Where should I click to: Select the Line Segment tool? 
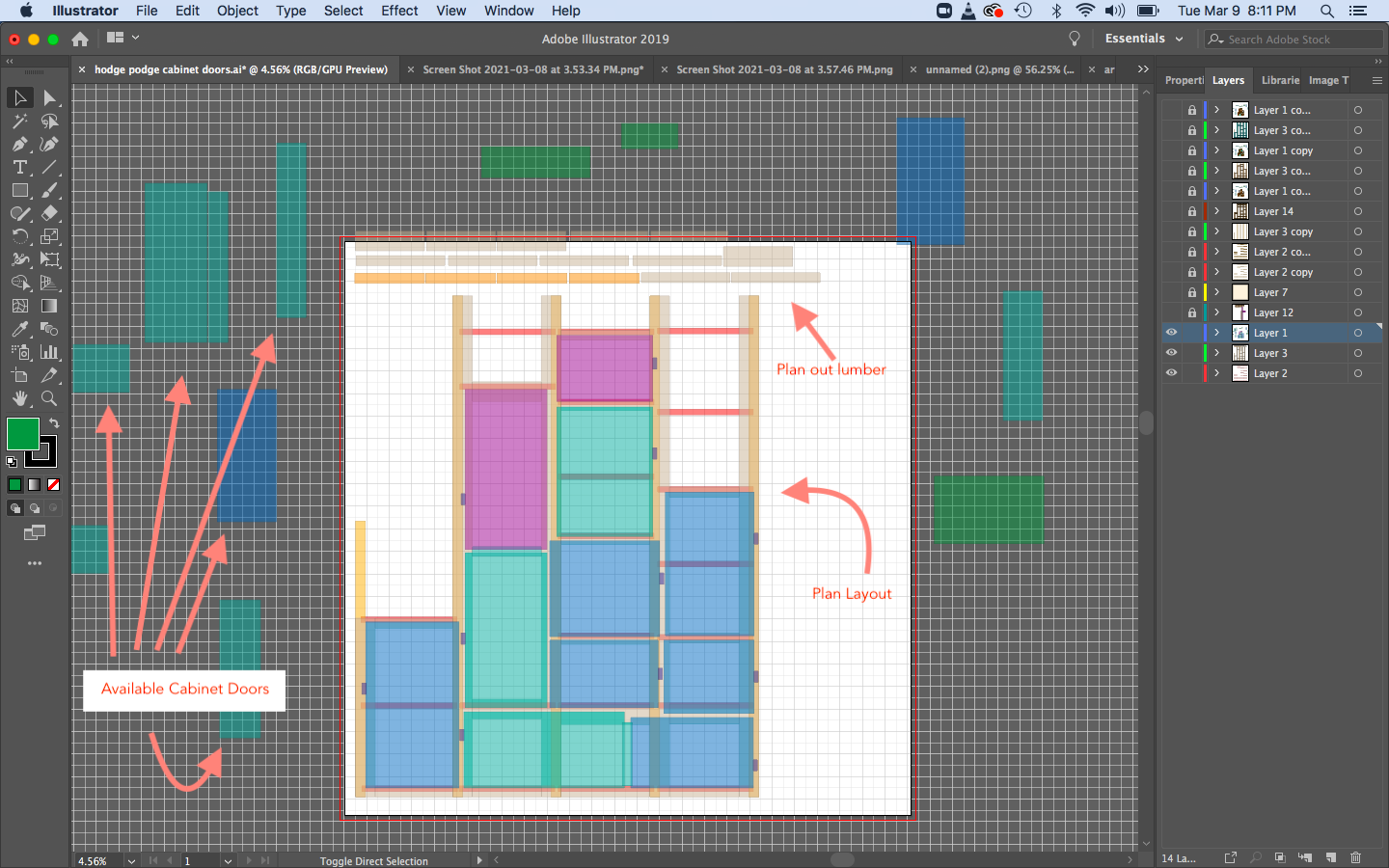(50, 168)
